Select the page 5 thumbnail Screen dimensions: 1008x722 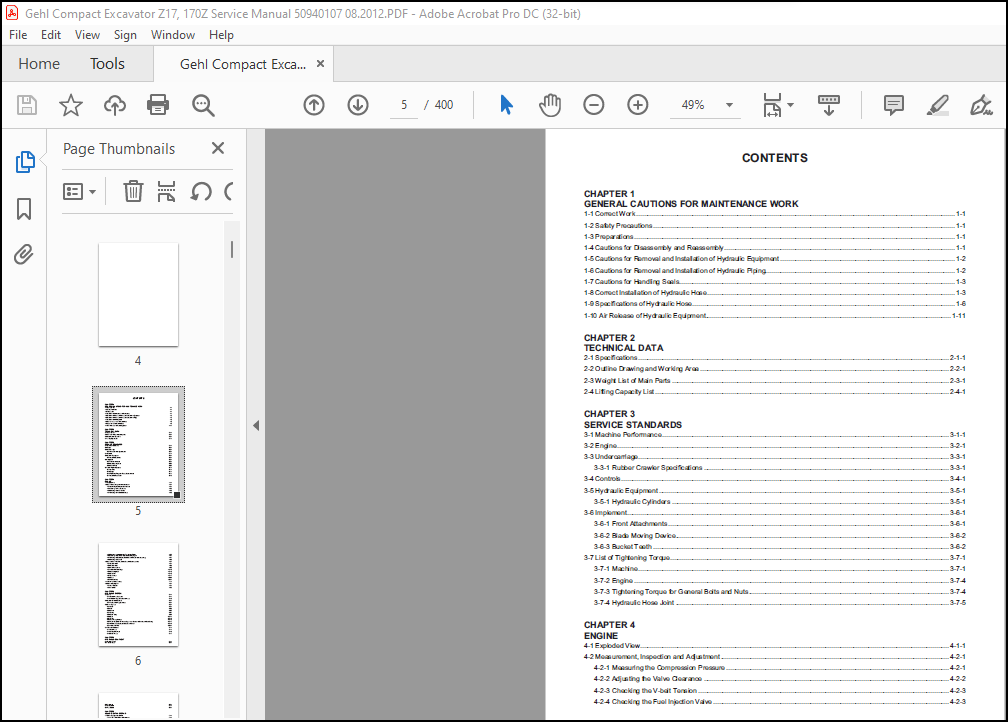tap(138, 444)
